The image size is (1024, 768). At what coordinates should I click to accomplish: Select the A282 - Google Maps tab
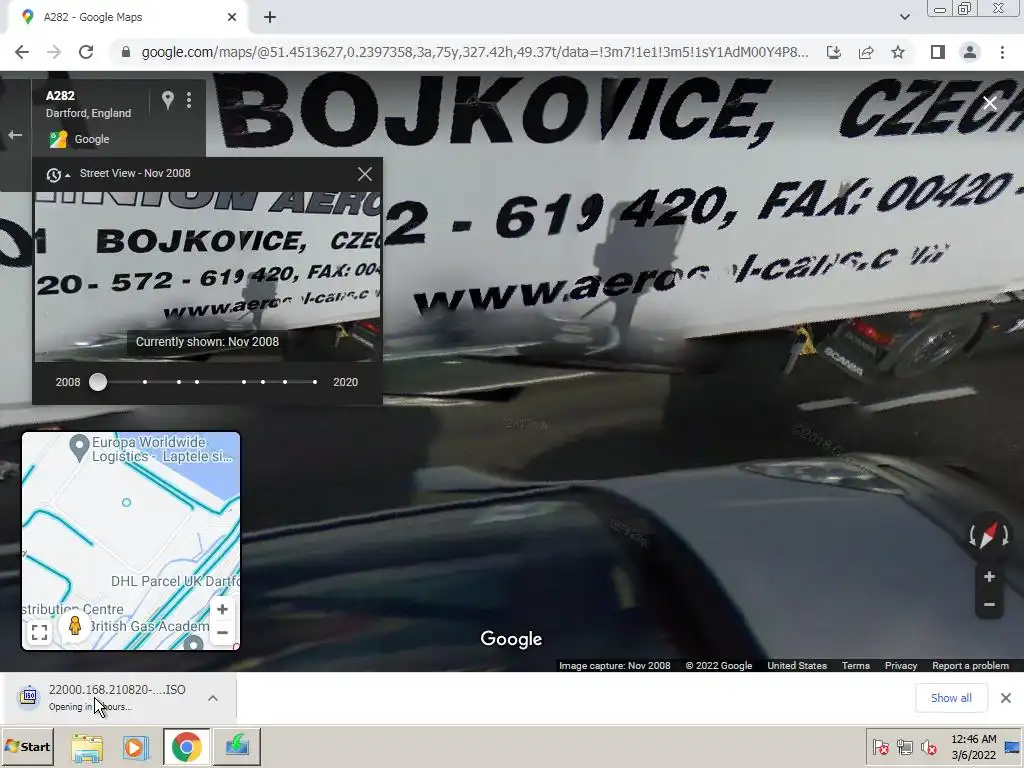point(127,17)
